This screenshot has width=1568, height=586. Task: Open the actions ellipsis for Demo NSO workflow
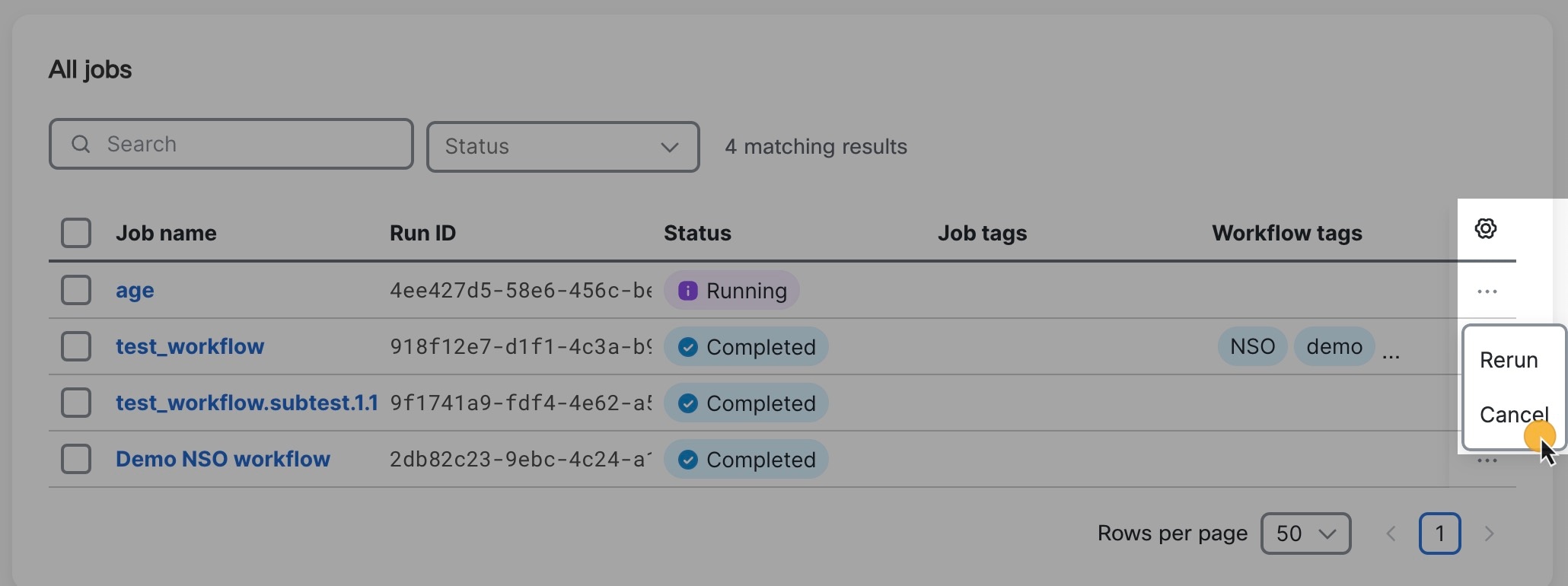(1486, 460)
